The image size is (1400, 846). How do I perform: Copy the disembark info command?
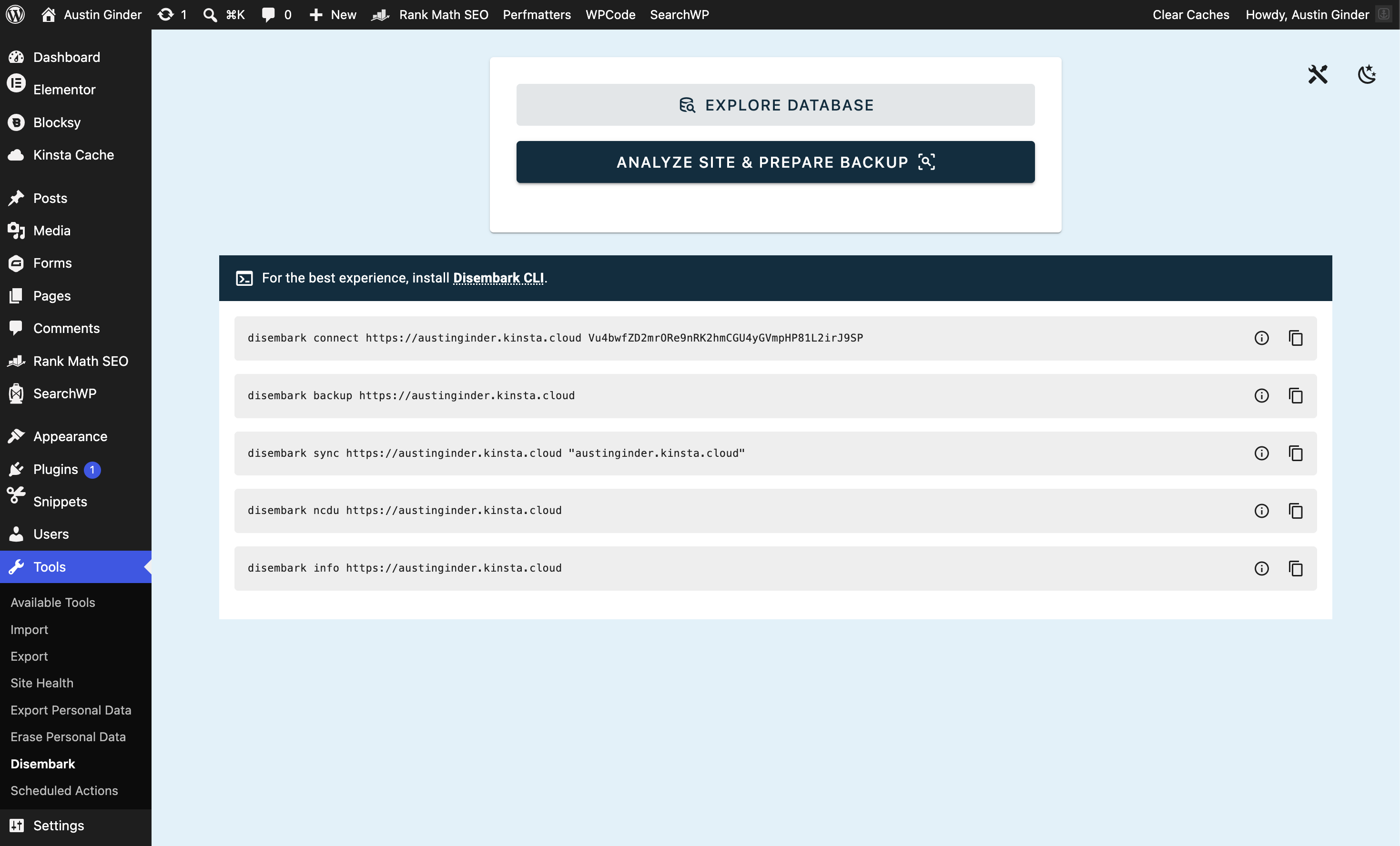[x=1296, y=568]
